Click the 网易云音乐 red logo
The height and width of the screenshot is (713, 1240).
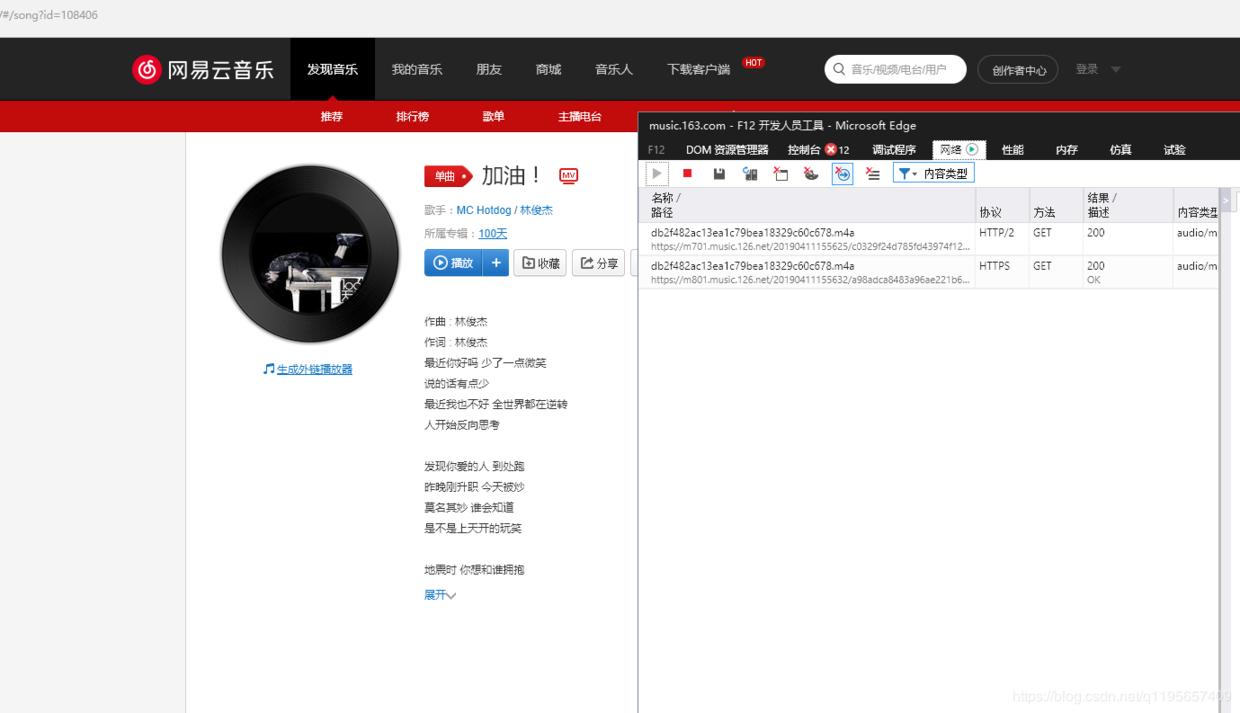[147, 69]
